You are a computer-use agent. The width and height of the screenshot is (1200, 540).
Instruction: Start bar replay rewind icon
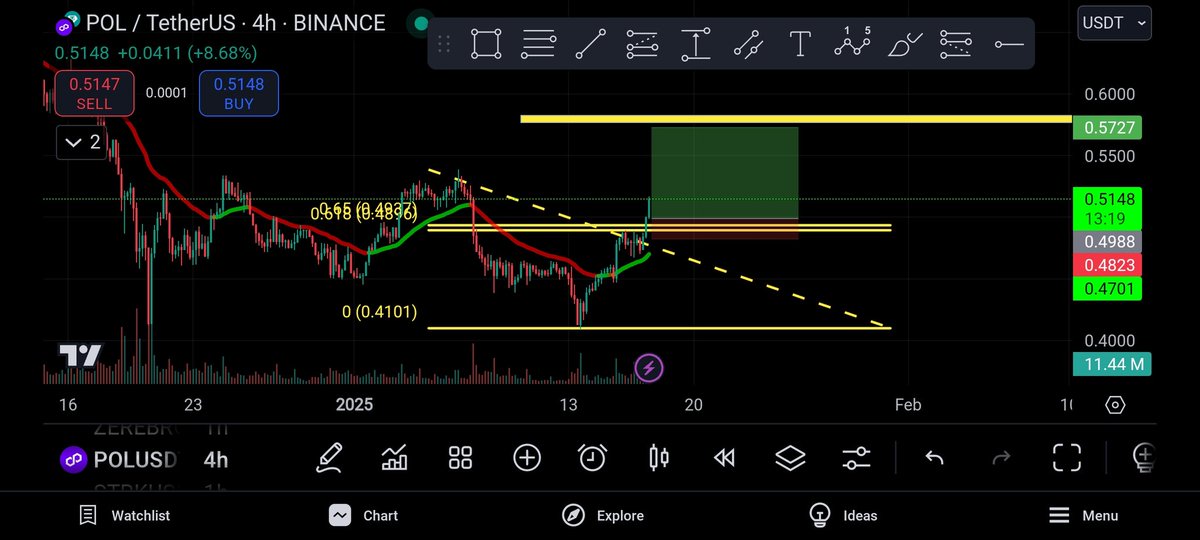click(x=724, y=458)
